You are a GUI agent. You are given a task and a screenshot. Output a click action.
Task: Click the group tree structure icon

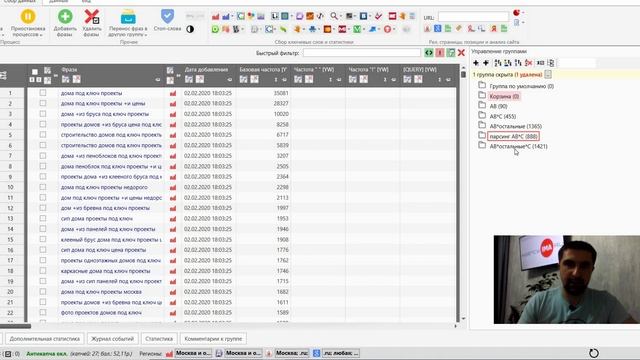click(551, 63)
